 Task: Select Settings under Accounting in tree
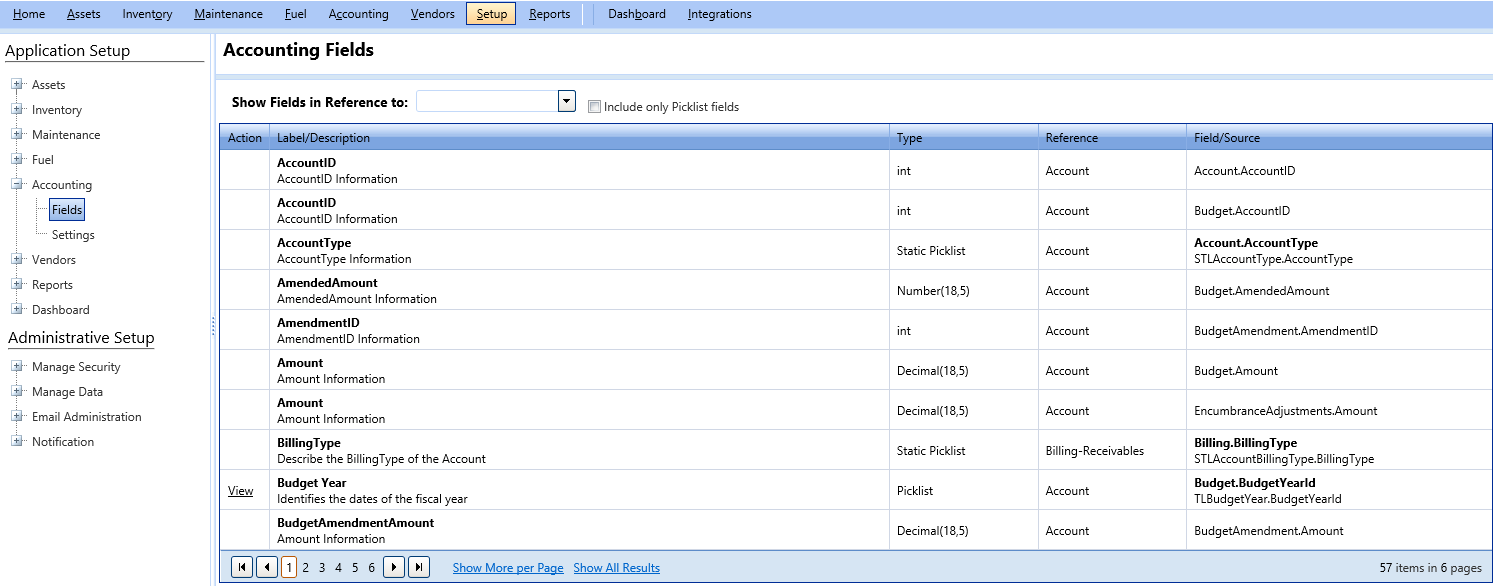pyautogui.click(x=73, y=235)
